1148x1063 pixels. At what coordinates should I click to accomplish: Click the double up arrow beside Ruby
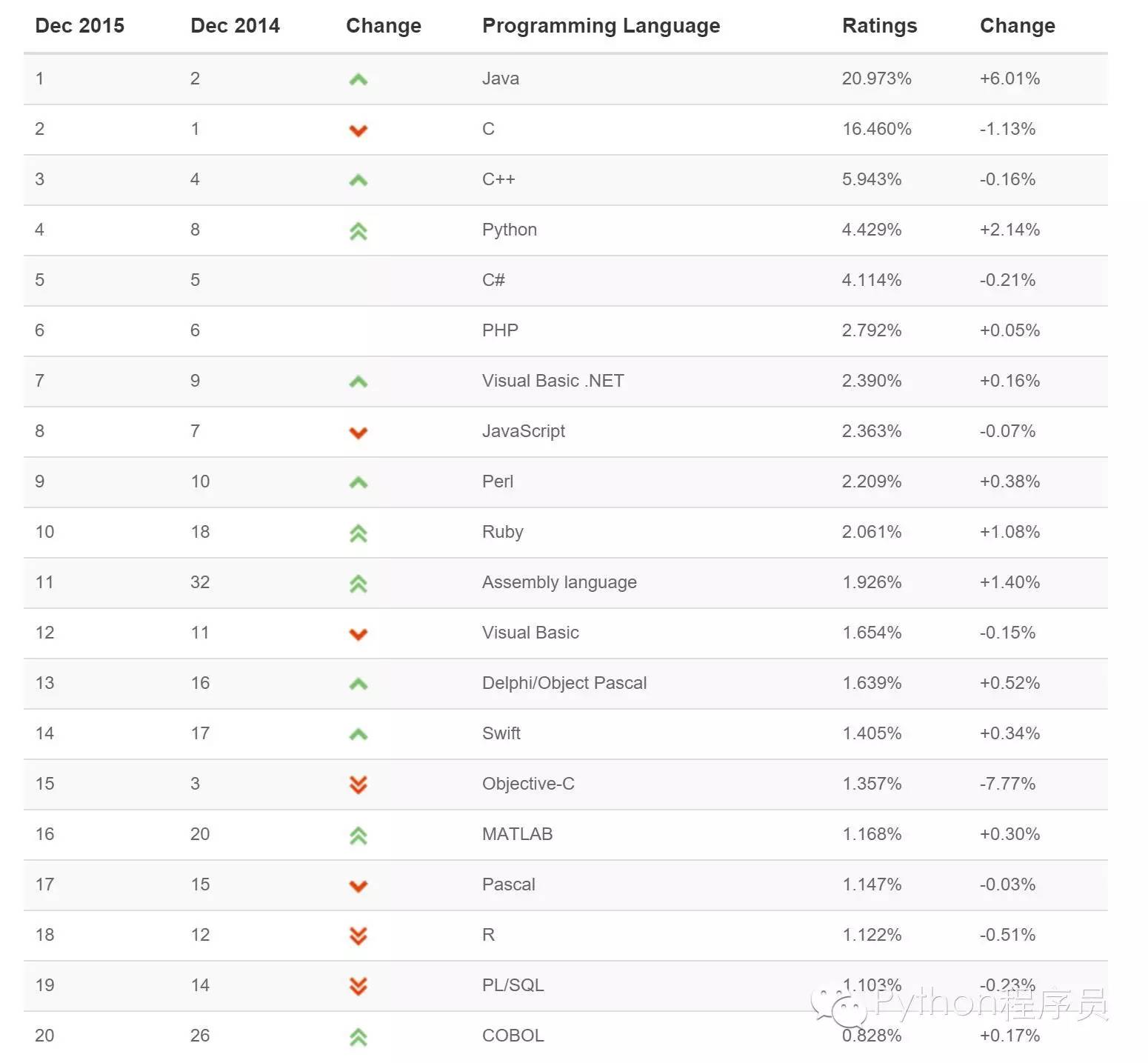(x=358, y=533)
